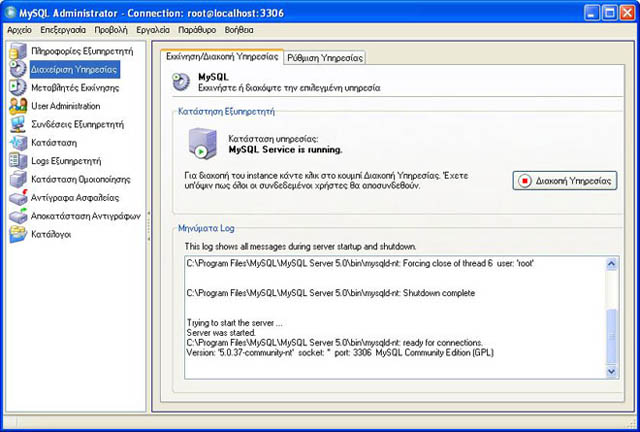Screen dimensions: 640x432
Task: Open the Κατάσταση health pulse icon
Action: pos(18,143)
